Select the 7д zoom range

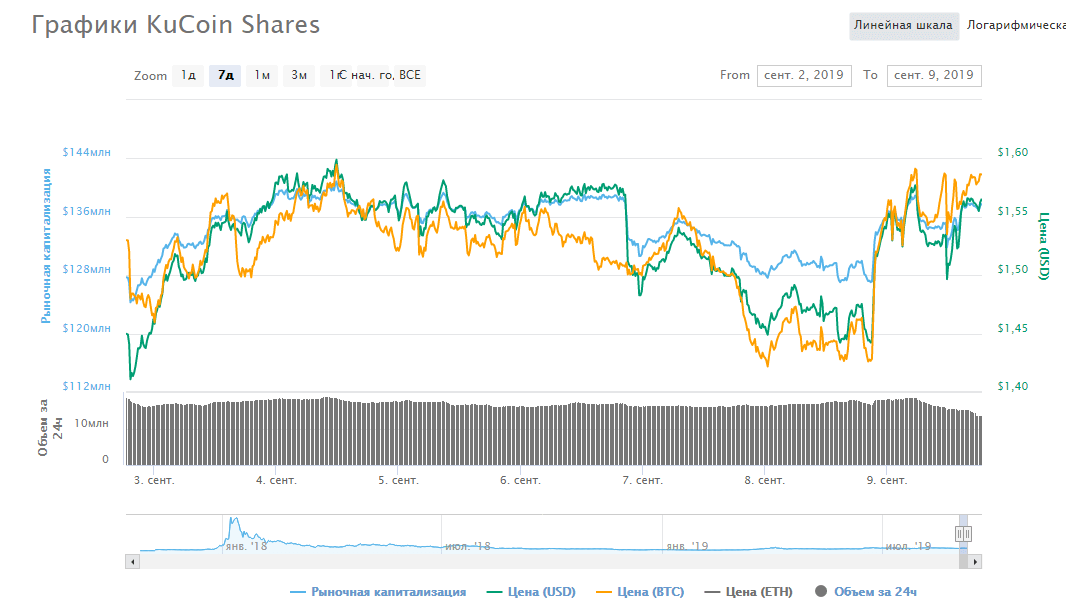226,75
